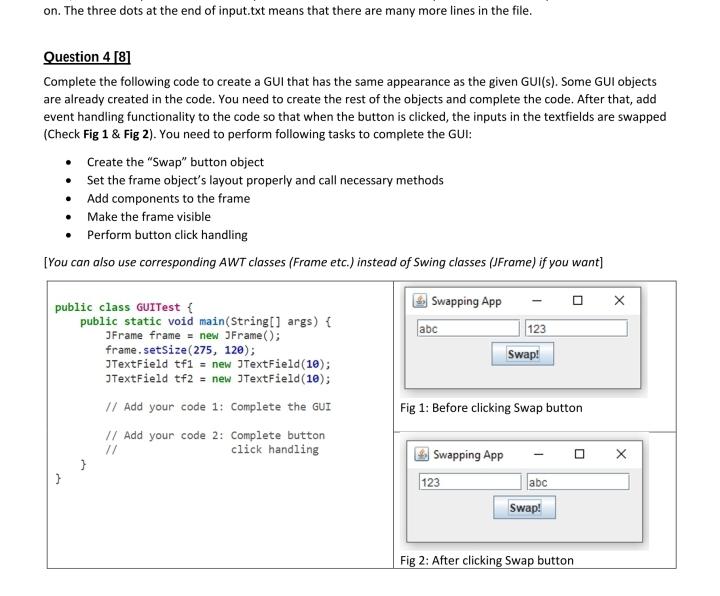Click 'Fig 1: Before clicking Swap button' caption
Screen dimensions: 720x596
[491, 408]
